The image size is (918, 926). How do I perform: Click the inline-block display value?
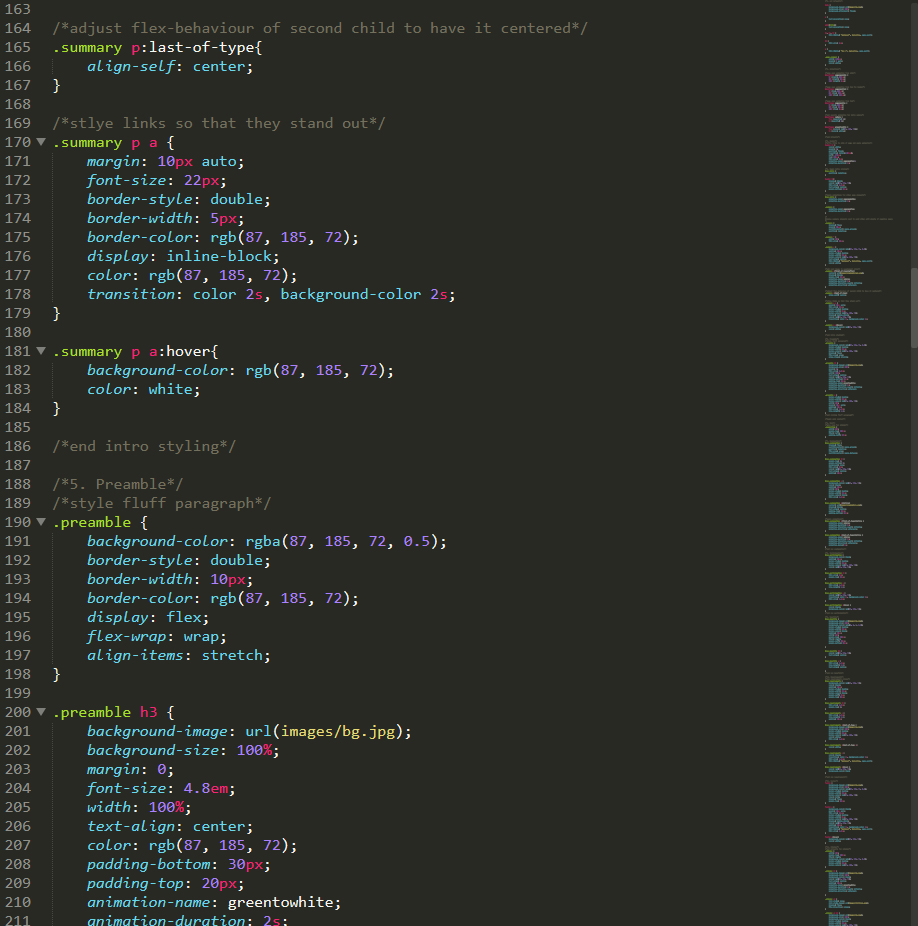coord(223,257)
